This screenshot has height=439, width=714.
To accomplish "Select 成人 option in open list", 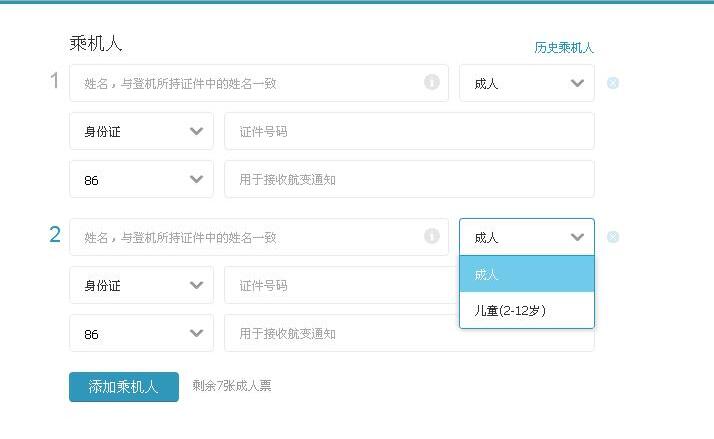I will [527, 274].
